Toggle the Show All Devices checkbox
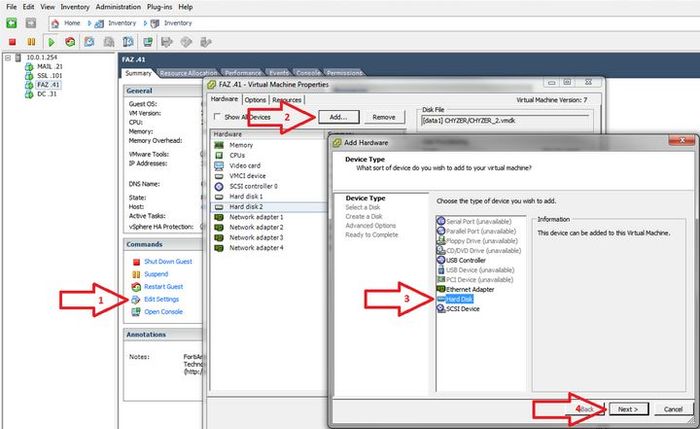Image resolution: width=700 pixels, height=429 pixels. 217,117
